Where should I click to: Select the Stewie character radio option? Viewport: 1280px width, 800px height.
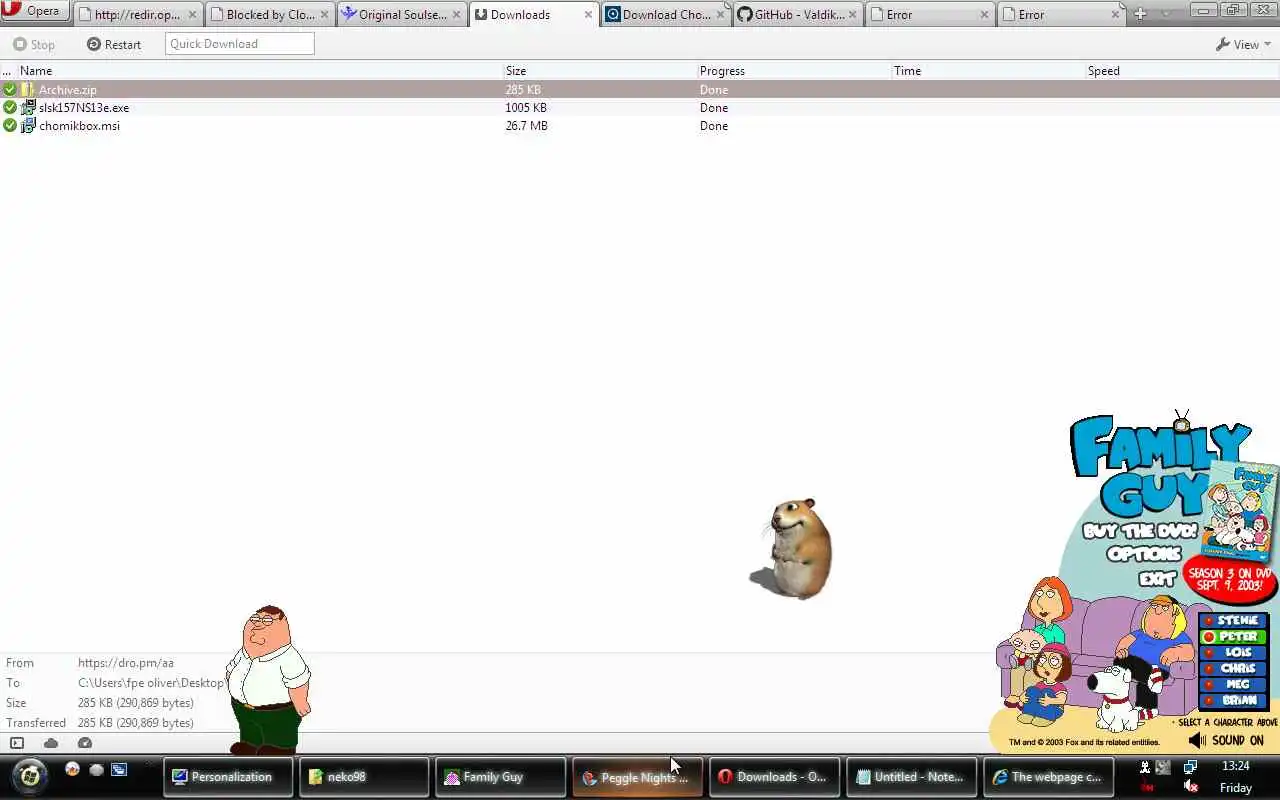click(1233, 621)
